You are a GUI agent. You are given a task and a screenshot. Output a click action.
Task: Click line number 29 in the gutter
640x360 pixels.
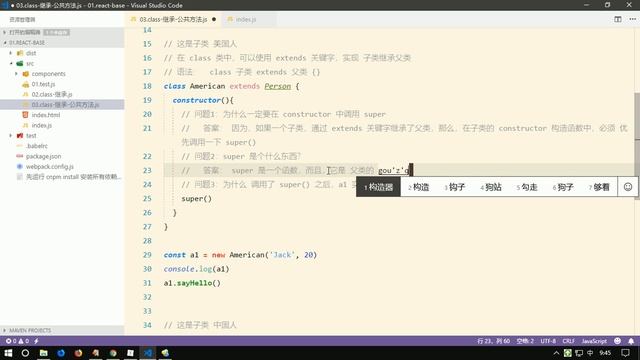click(x=147, y=255)
